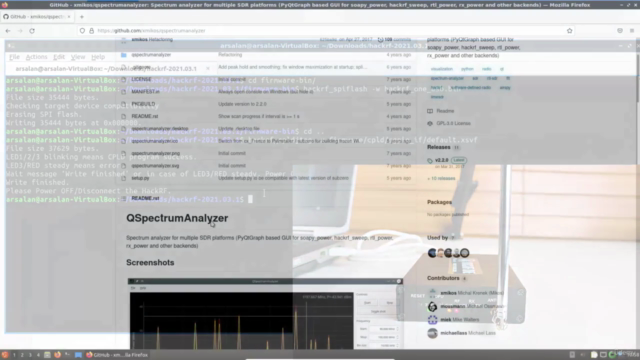
Task: Open README.rst in the file list
Action: [x=144, y=116]
